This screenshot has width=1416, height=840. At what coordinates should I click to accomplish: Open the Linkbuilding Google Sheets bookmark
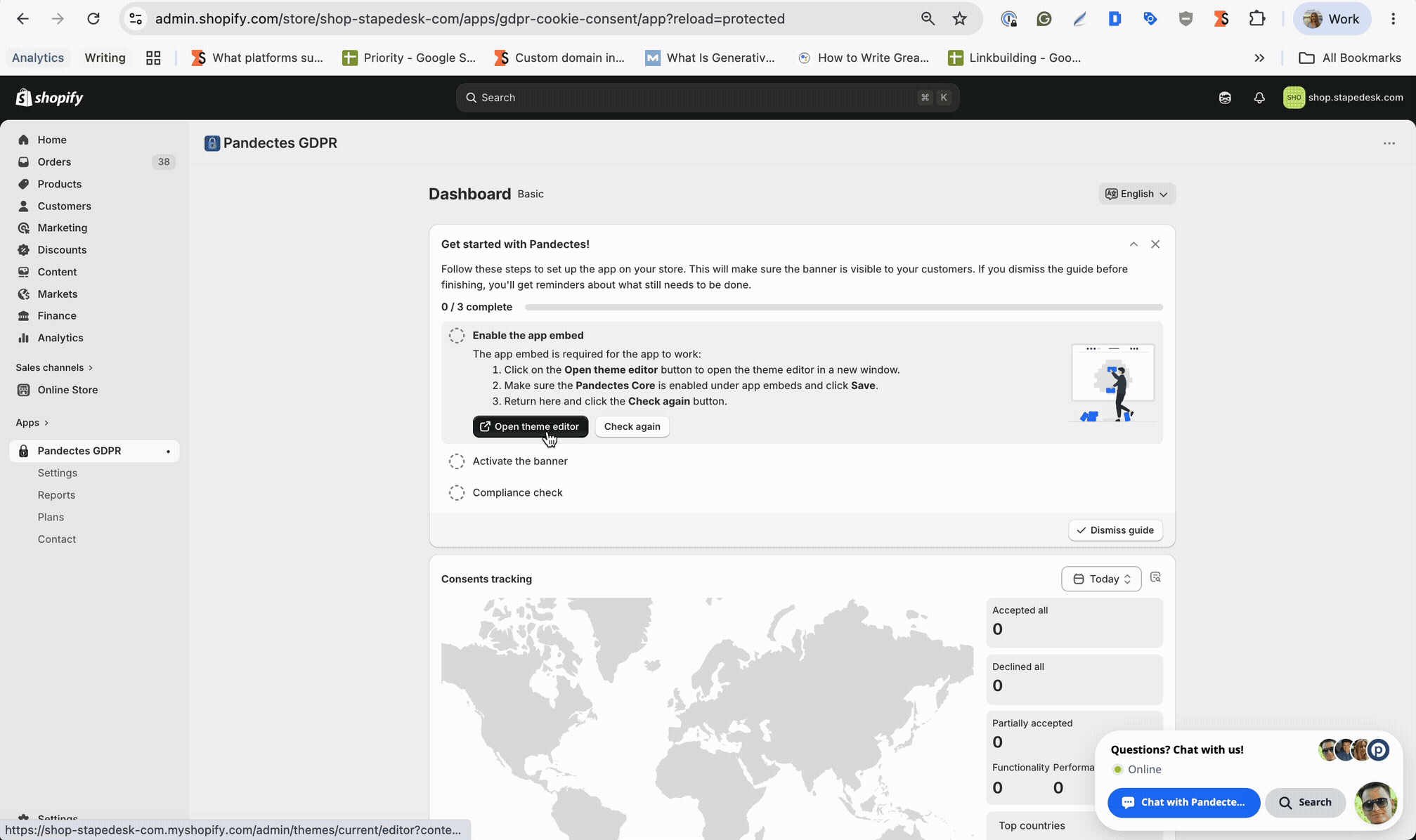tap(1014, 58)
